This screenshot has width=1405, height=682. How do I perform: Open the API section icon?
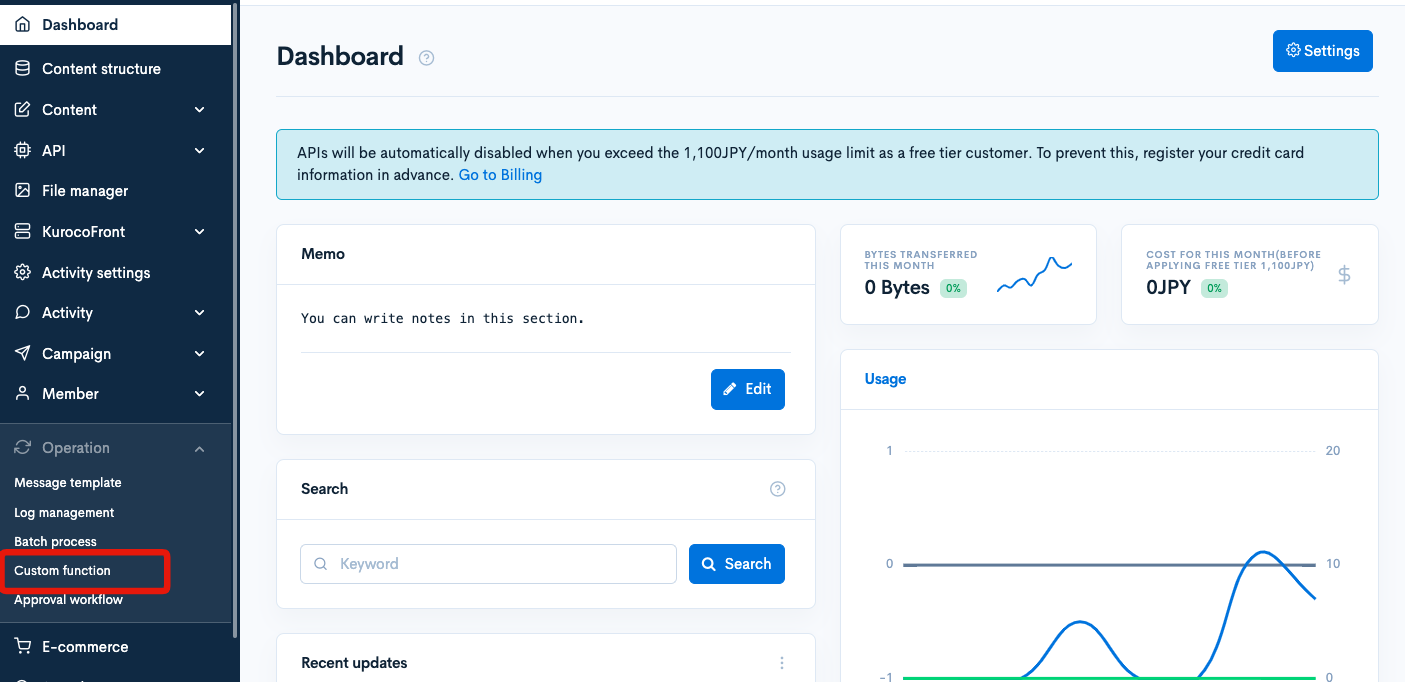(x=22, y=150)
